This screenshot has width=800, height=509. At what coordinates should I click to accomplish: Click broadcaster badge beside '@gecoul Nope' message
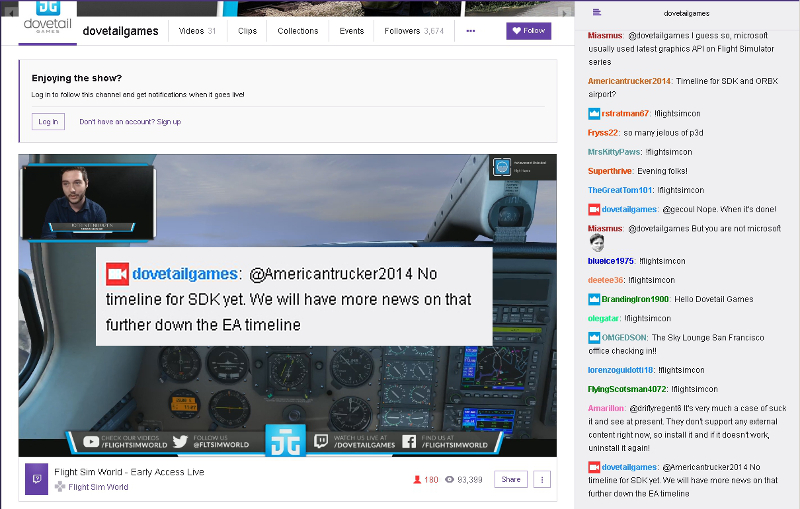pyautogui.click(x=594, y=210)
